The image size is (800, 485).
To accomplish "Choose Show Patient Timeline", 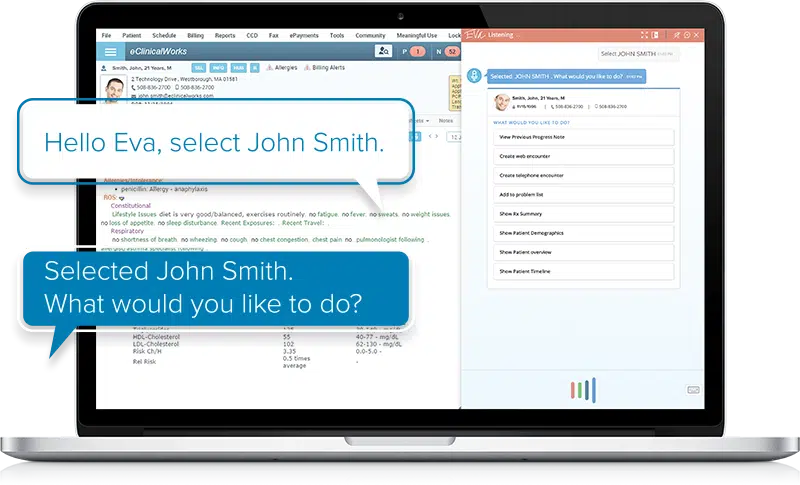I will coord(584,272).
